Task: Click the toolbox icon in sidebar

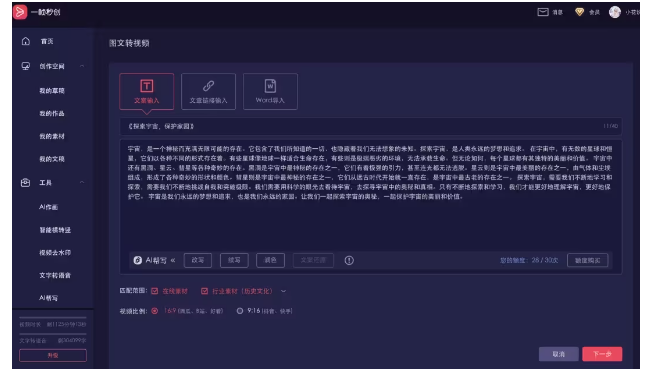Action: 26,182
